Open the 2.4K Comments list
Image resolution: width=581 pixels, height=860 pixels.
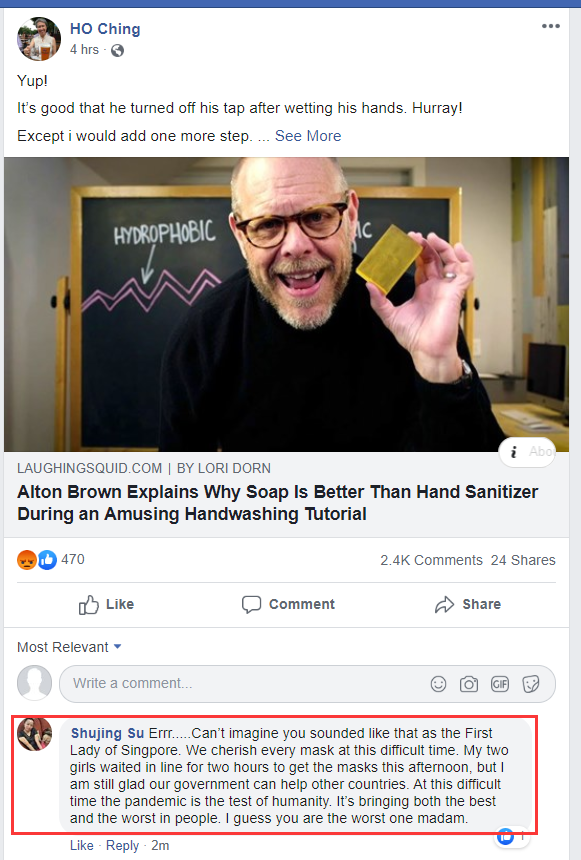pyautogui.click(x=431, y=560)
